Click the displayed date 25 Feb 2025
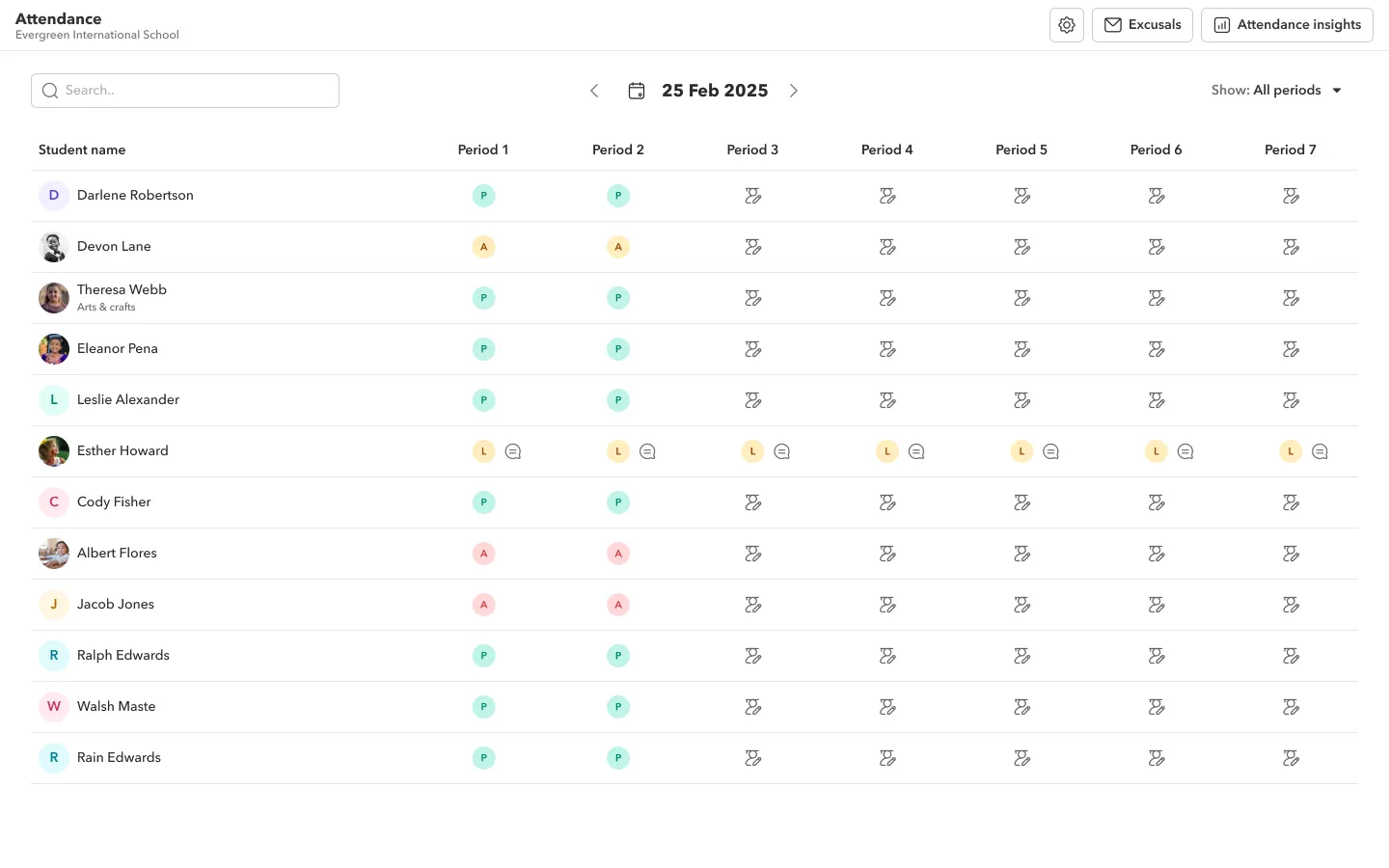Viewport: 1389px width, 868px height. click(715, 90)
